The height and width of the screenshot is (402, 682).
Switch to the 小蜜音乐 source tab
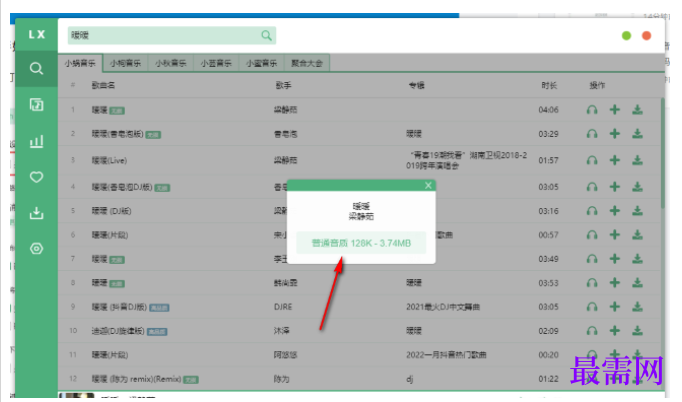click(x=261, y=64)
